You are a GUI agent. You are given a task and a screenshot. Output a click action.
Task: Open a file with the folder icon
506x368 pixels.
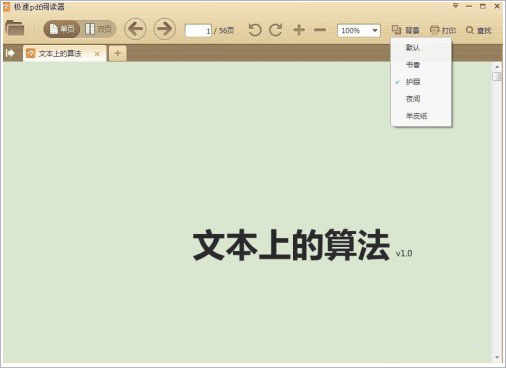(x=15, y=28)
